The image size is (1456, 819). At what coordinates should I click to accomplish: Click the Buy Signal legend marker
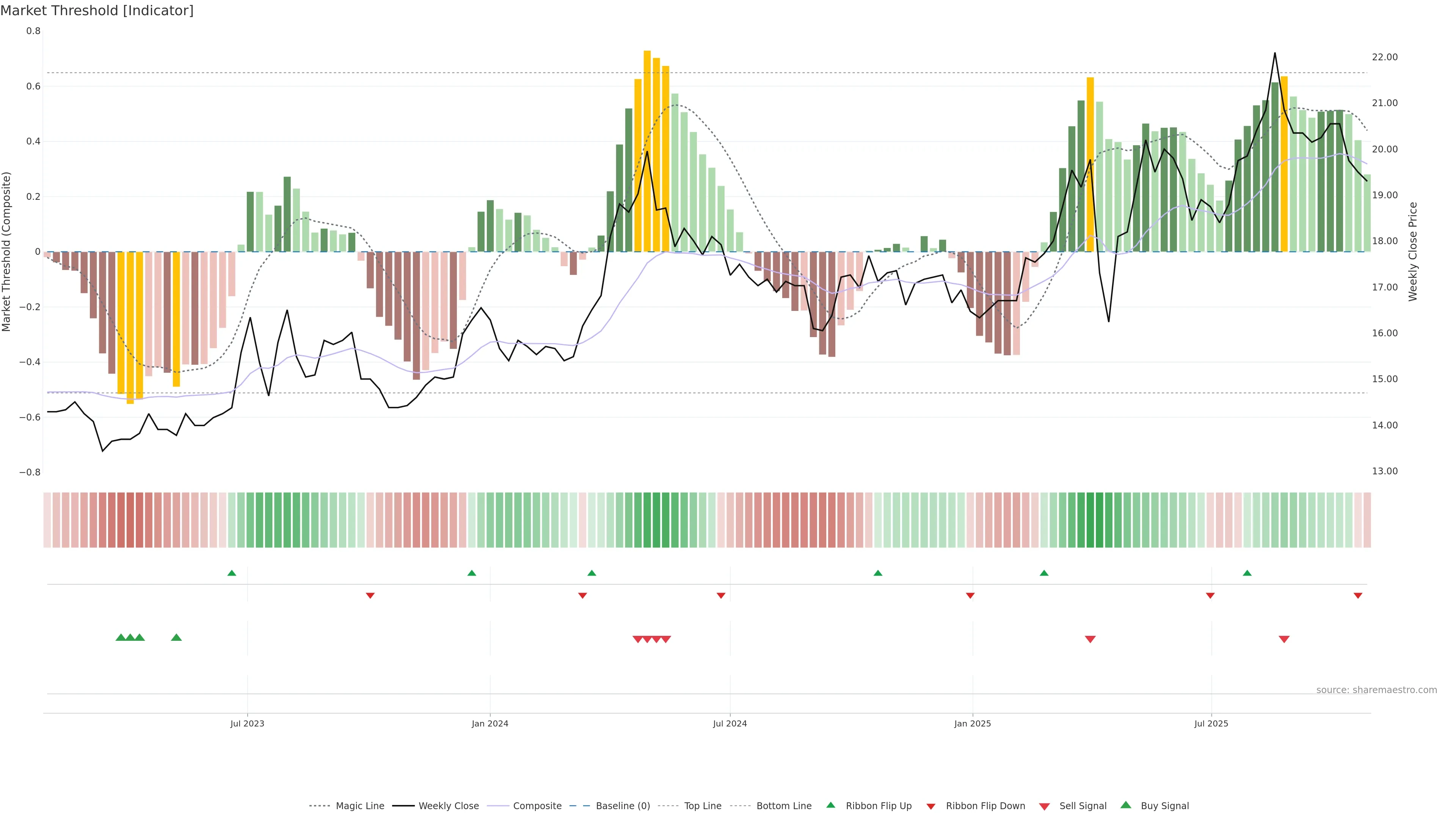coord(1126,805)
